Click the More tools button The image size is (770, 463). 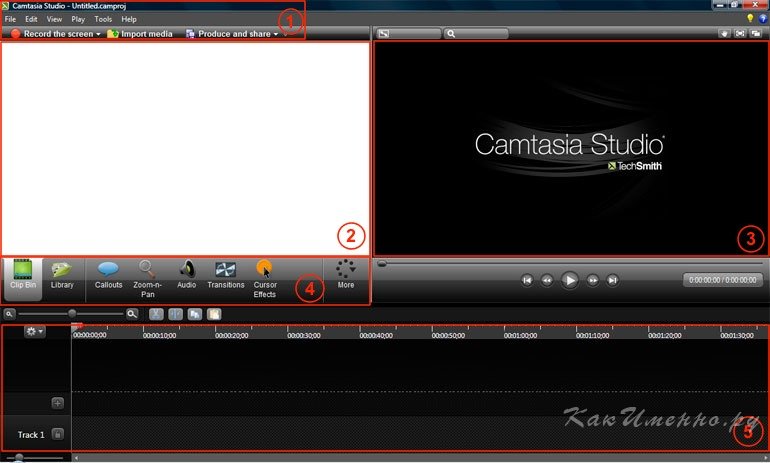click(x=346, y=275)
